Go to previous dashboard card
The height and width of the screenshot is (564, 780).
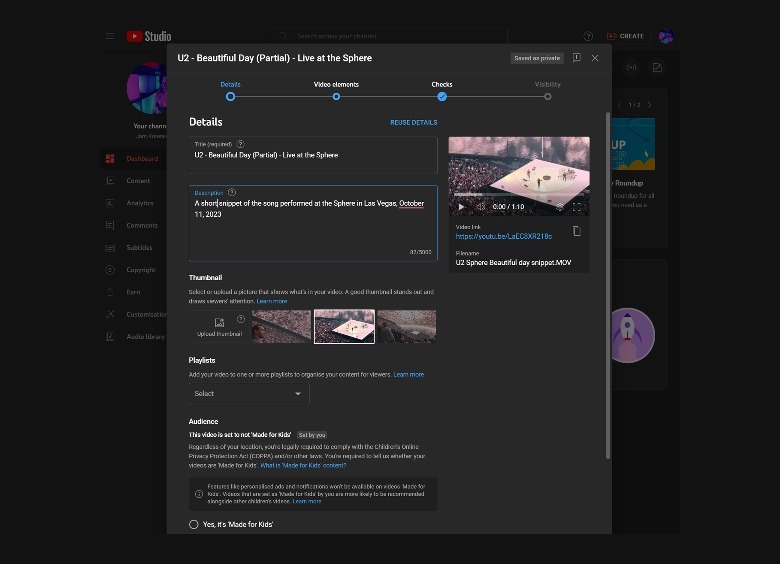(x=619, y=105)
